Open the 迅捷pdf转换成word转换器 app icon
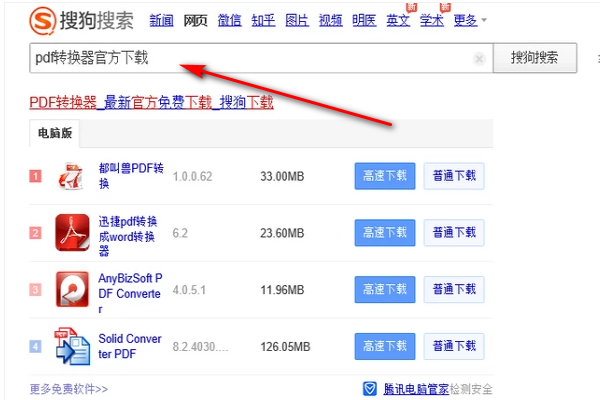 (72, 233)
